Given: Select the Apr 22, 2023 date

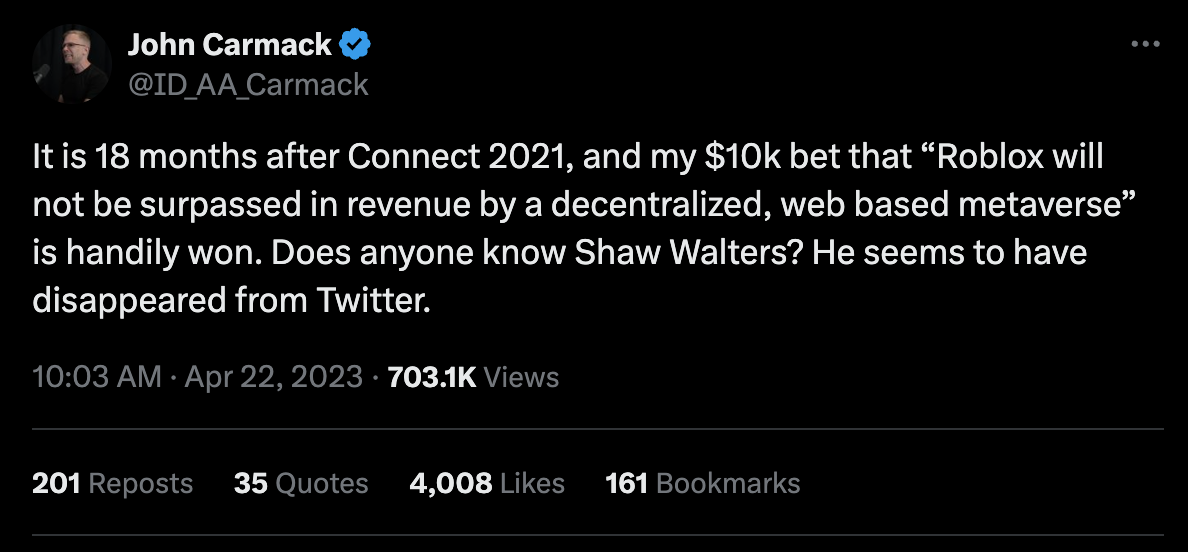Looking at the screenshot, I should point(274,377).
